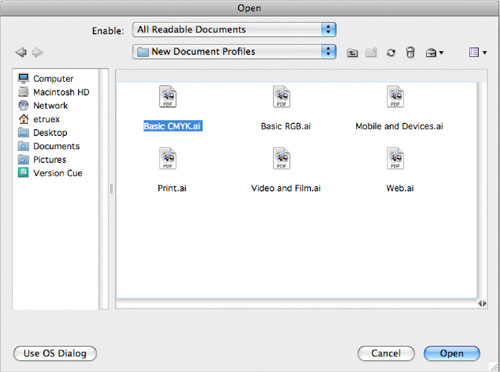
Task: Click the file list horizontal scroll arrows
Action: click(482, 303)
